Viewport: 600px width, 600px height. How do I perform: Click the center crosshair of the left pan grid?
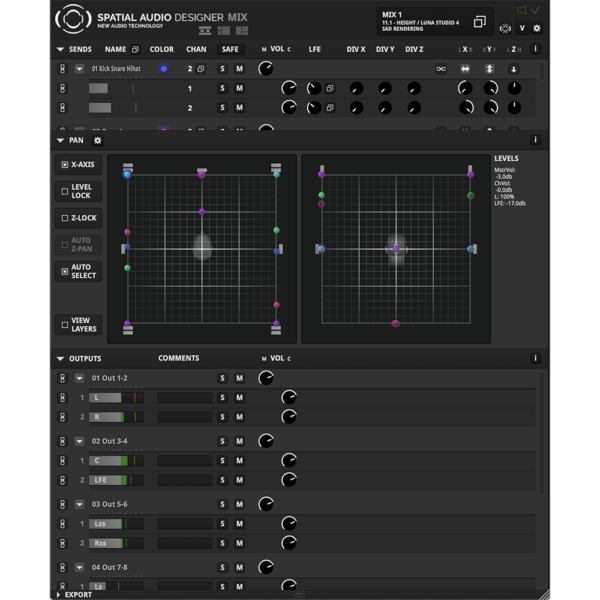pos(202,249)
